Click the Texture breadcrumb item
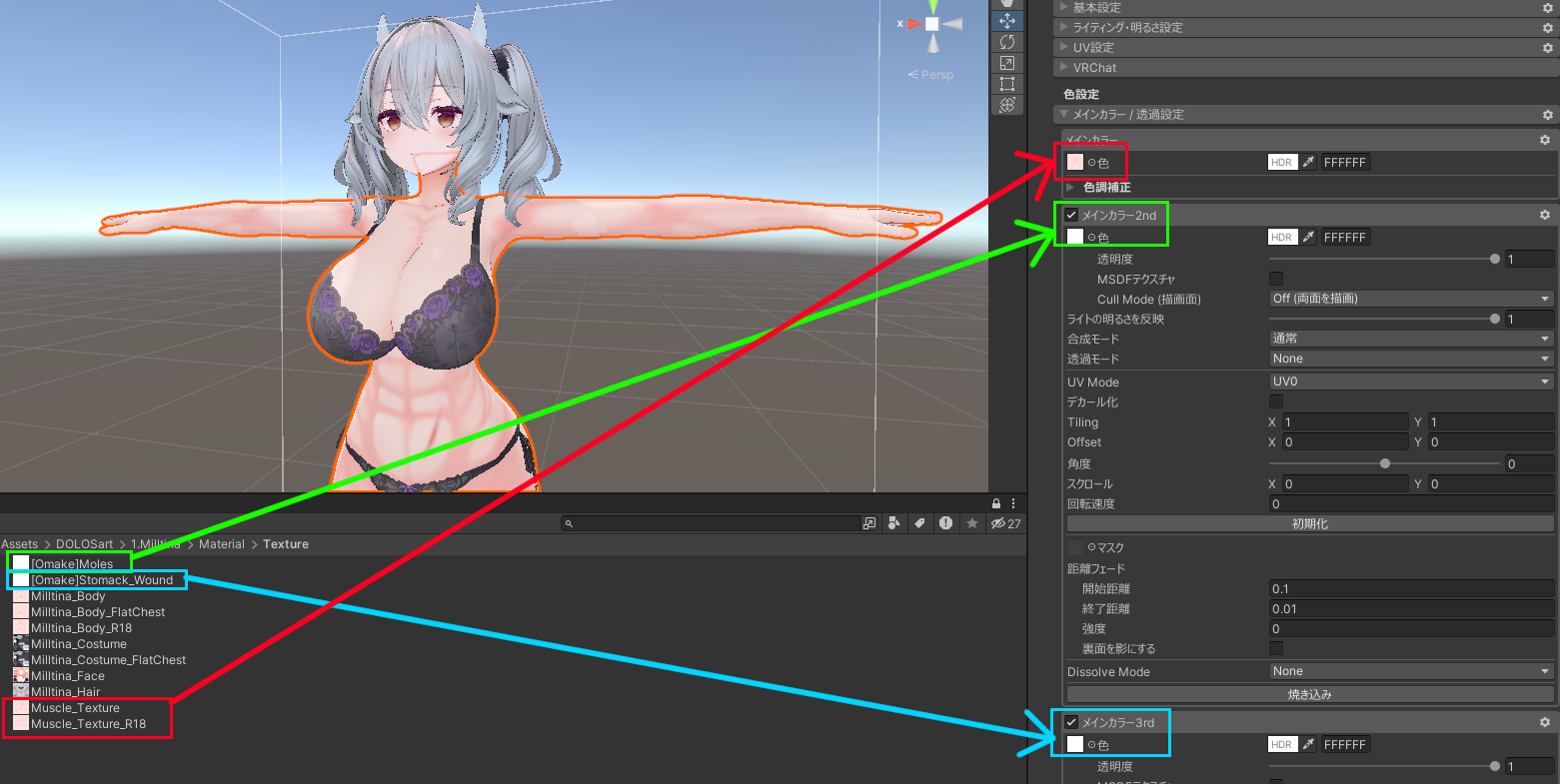The image size is (1560, 784). click(x=286, y=544)
